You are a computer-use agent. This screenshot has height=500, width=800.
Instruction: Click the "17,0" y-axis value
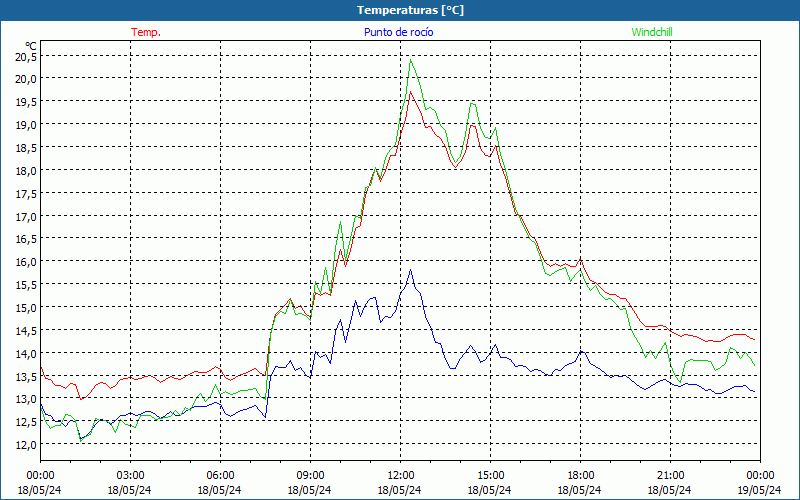pos(26,217)
